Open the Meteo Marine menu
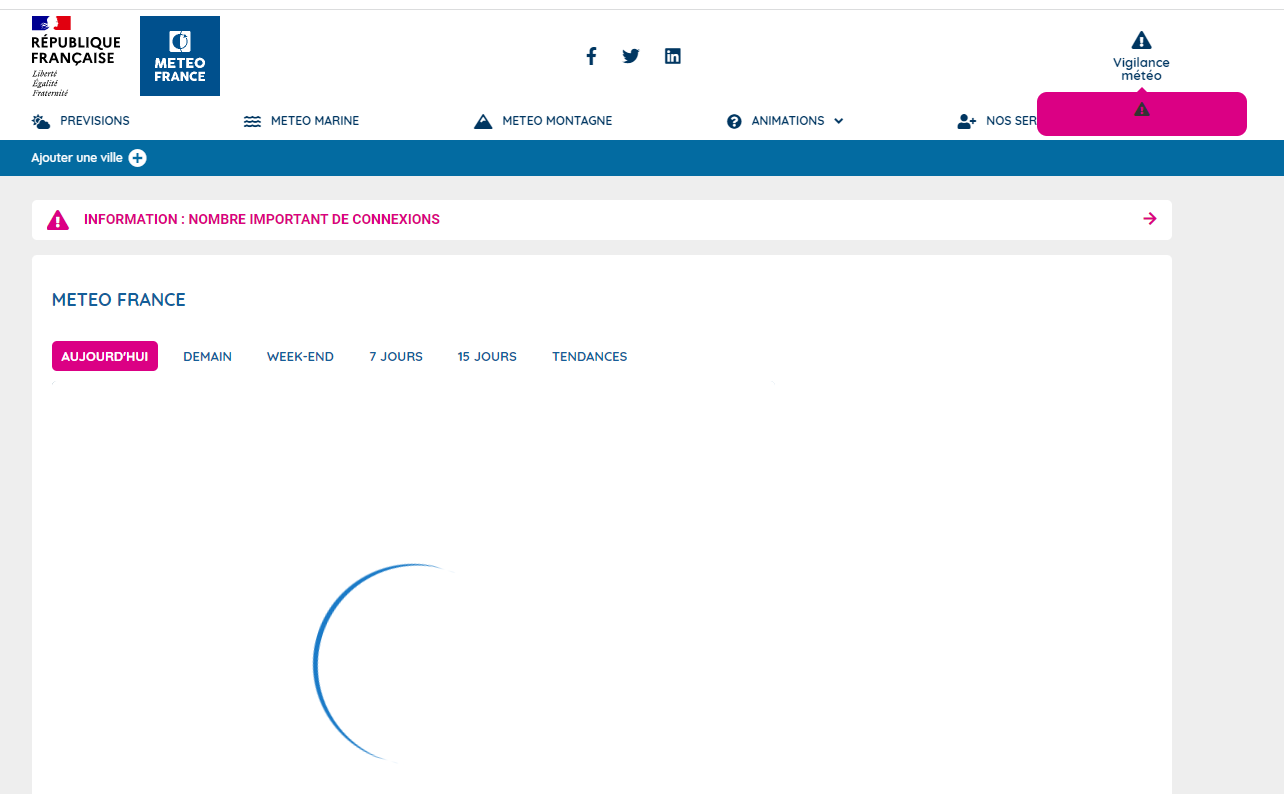Image resolution: width=1284 pixels, height=794 pixels. point(301,121)
